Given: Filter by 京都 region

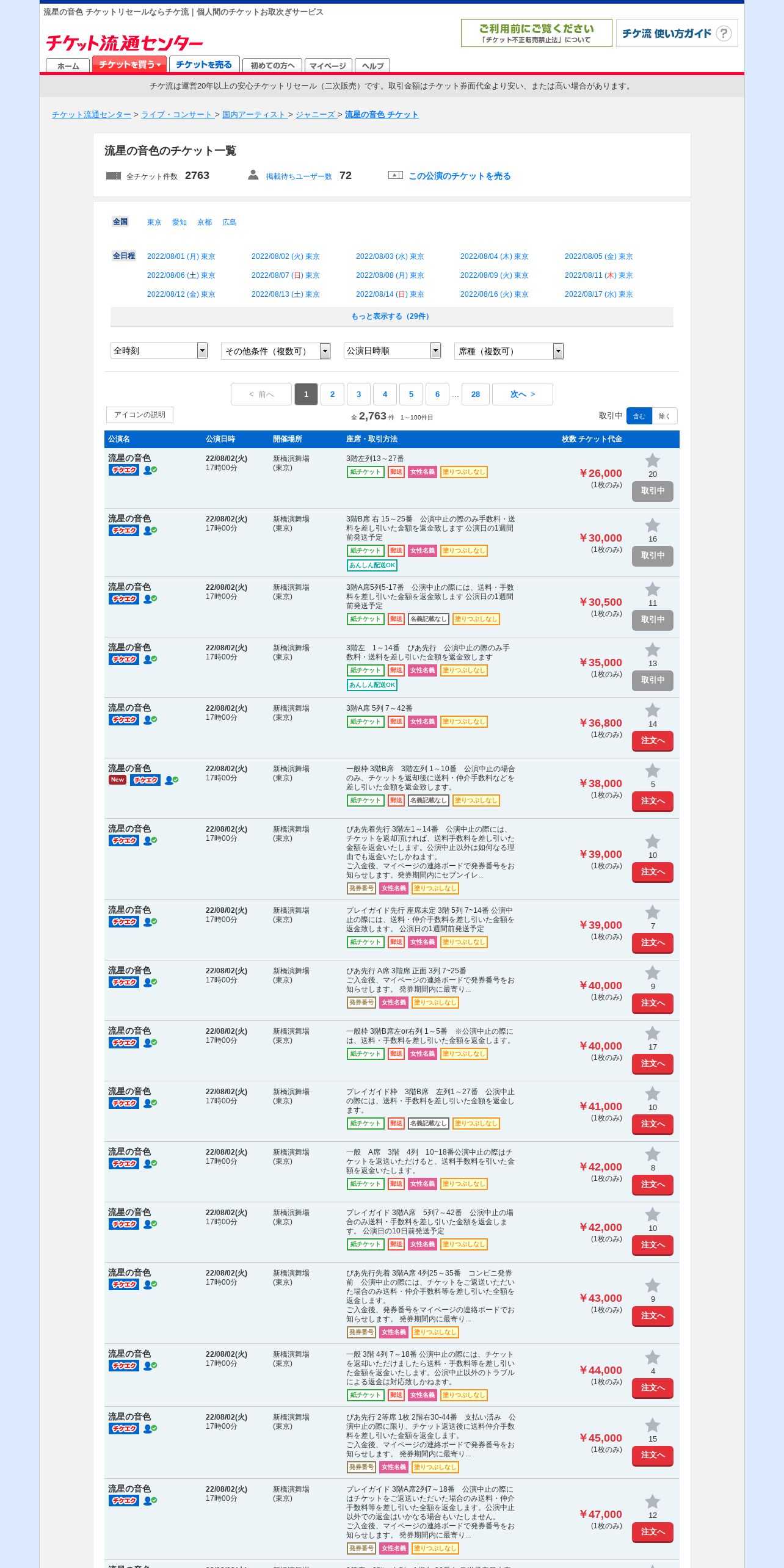Looking at the screenshot, I should click(x=205, y=222).
